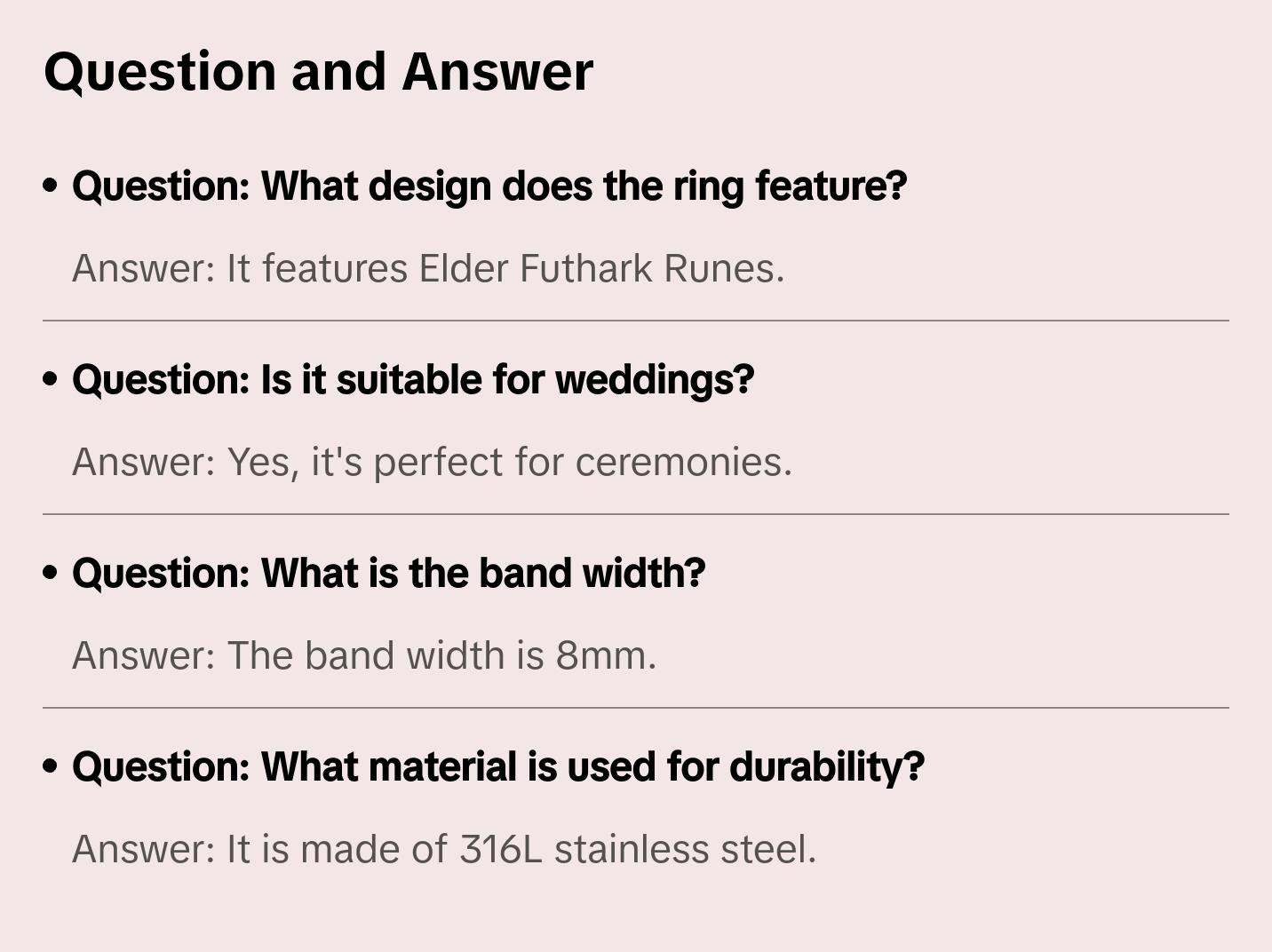Screen dimensions: 1272x952
Task: Click the bullet before the ring design question
Action: pos(51,186)
